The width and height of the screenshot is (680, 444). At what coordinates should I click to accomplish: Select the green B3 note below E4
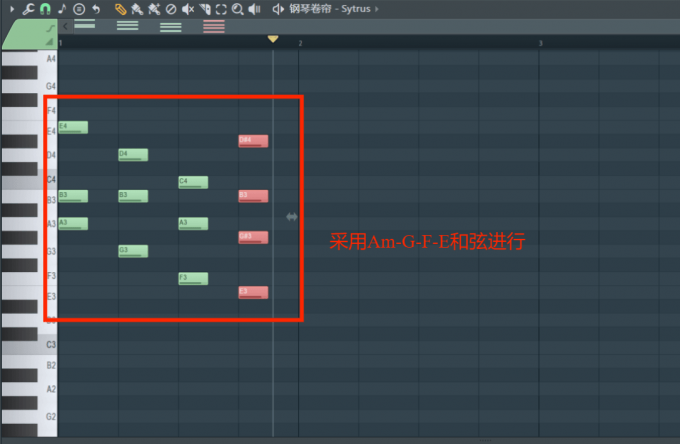[73, 196]
